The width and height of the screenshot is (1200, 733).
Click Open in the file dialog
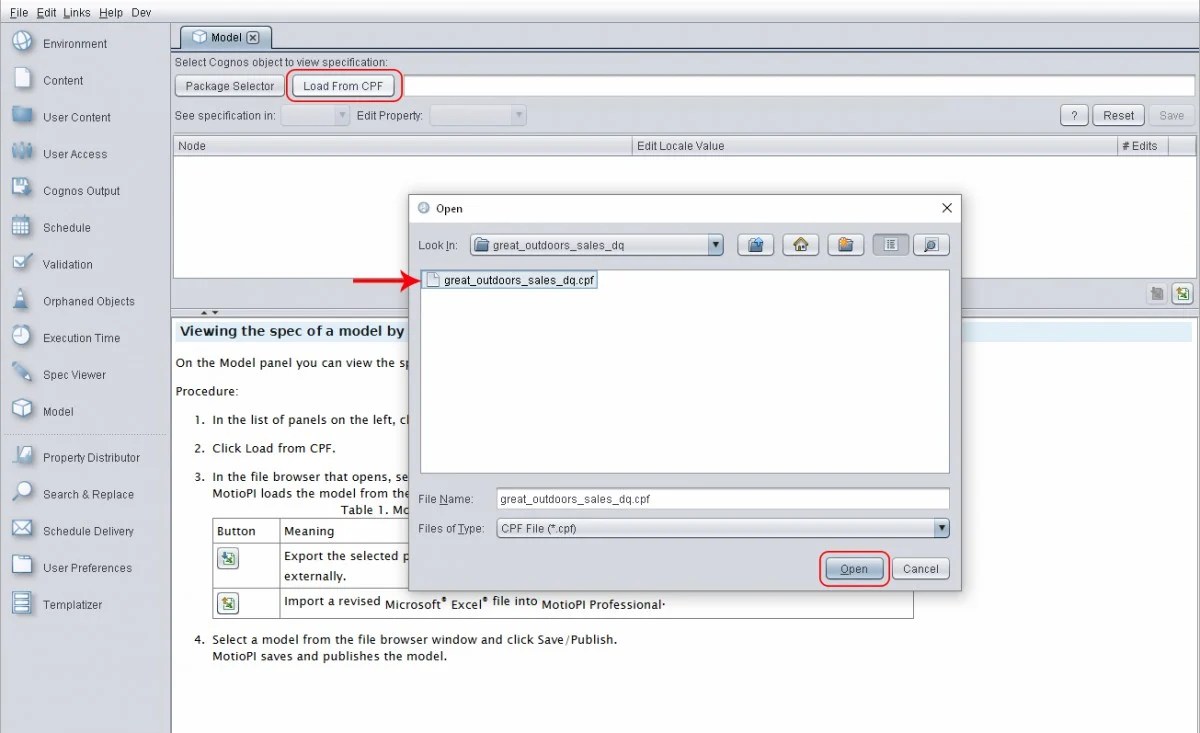(854, 569)
